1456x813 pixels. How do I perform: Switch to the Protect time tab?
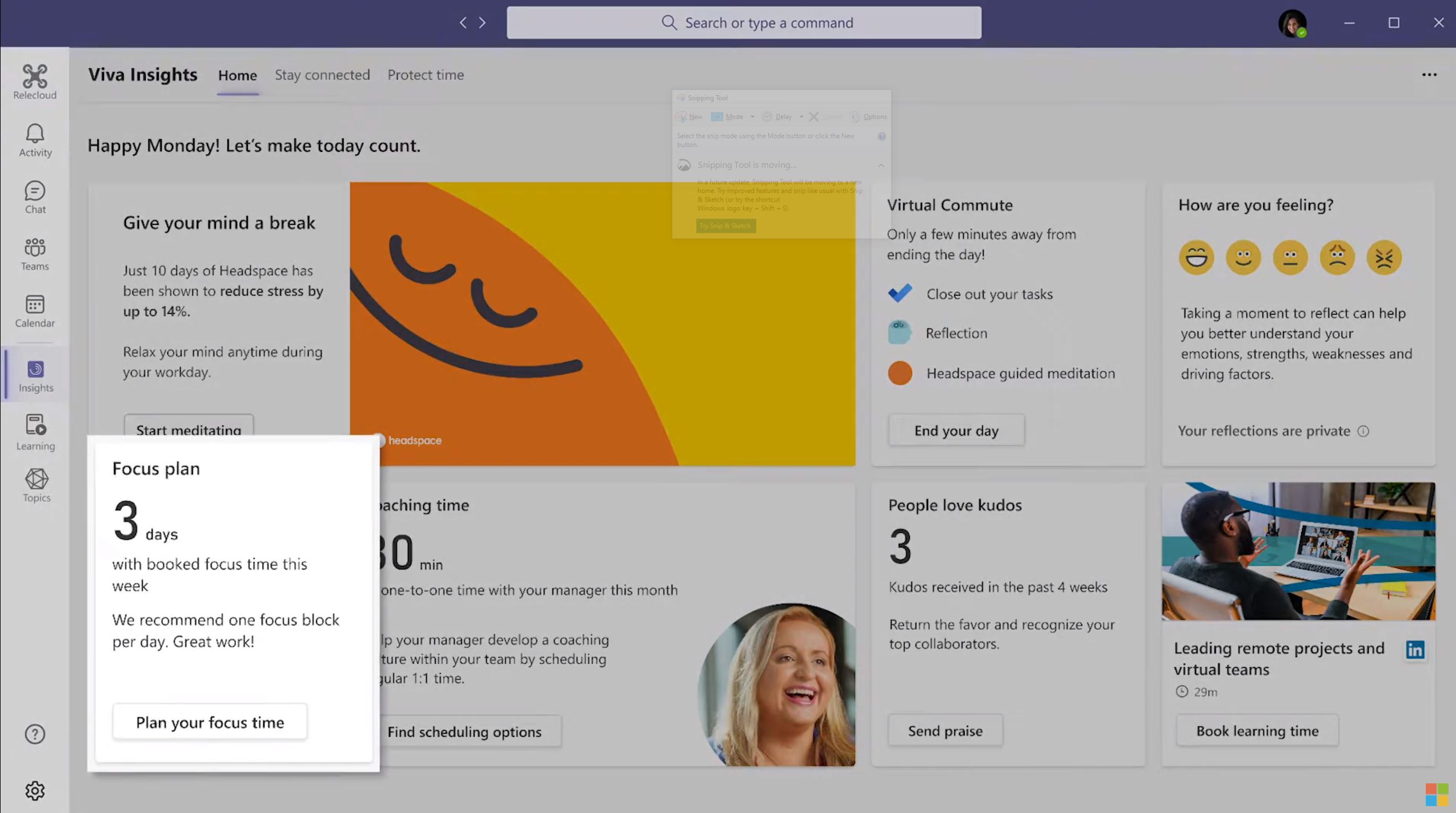[x=426, y=75]
